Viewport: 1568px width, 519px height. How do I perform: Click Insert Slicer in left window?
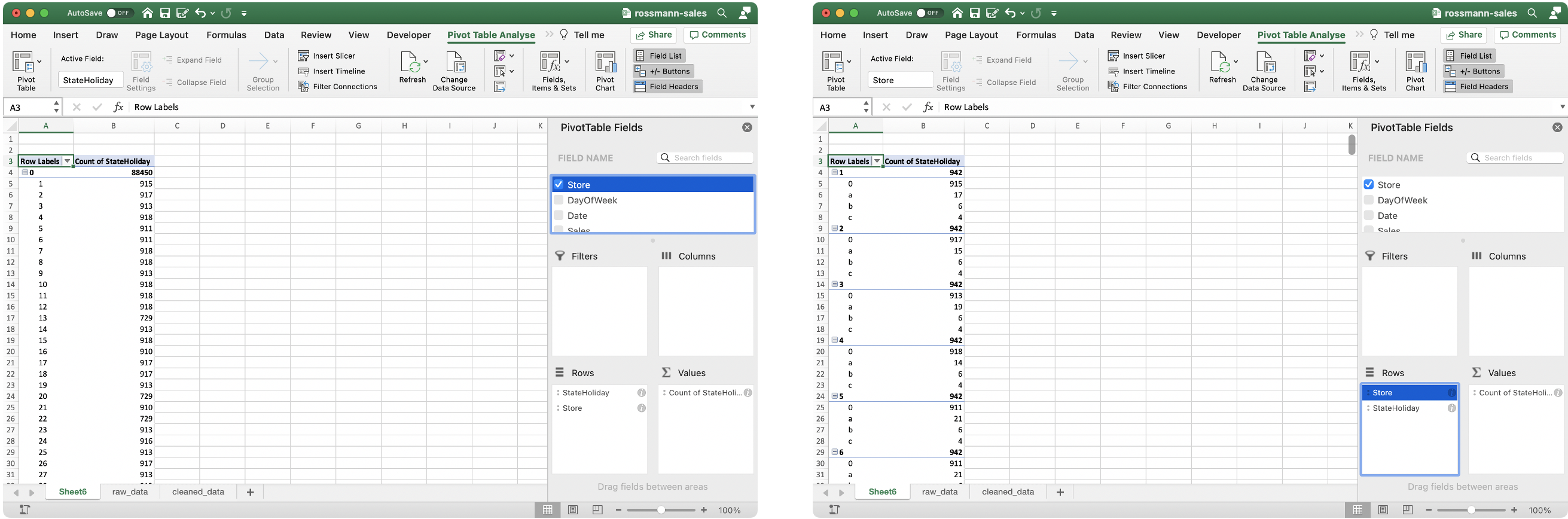[x=327, y=56]
